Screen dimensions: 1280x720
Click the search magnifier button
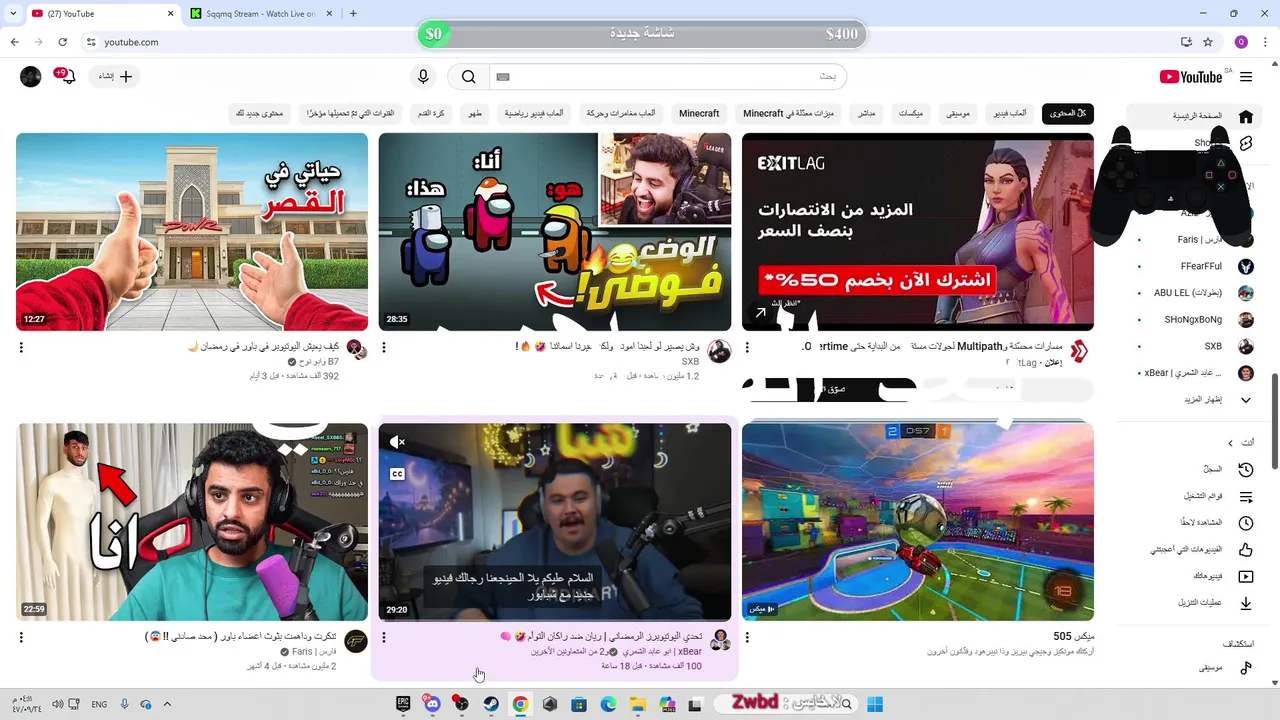tap(468, 77)
